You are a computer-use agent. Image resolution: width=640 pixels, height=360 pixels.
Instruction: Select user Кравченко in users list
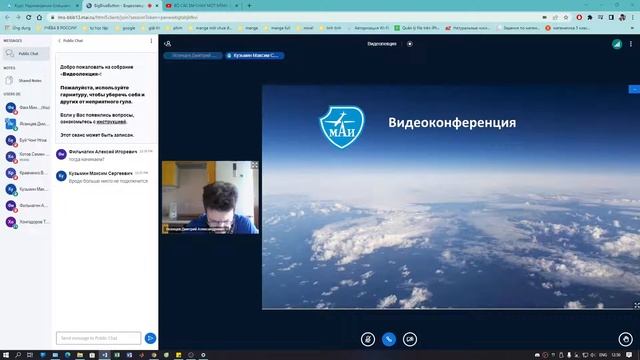coord(27,173)
